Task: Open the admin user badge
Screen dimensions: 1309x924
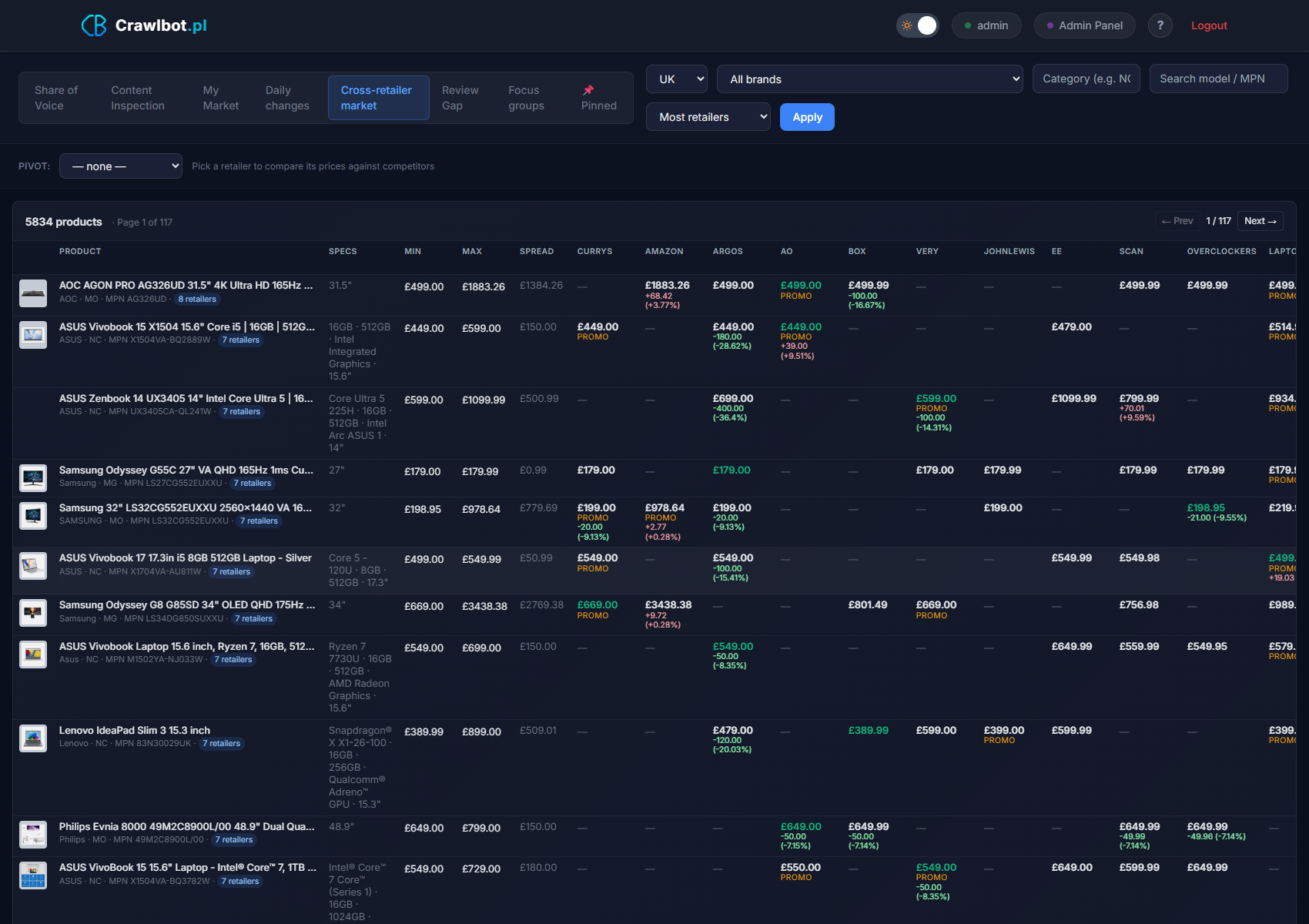Action: tap(986, 25)
